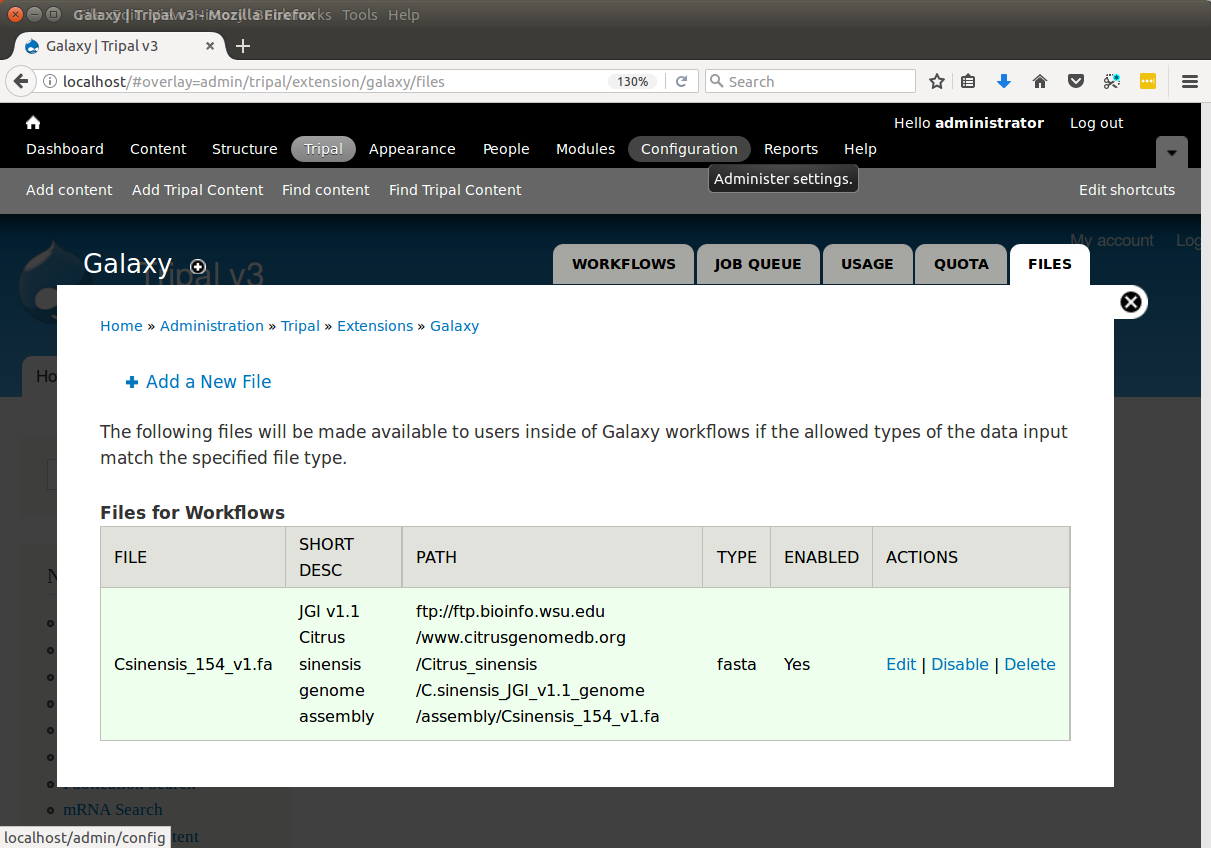The width and height of the screenshot is (1211, 848).
Task: Click into the Firefox Search field
Action: 811,82
